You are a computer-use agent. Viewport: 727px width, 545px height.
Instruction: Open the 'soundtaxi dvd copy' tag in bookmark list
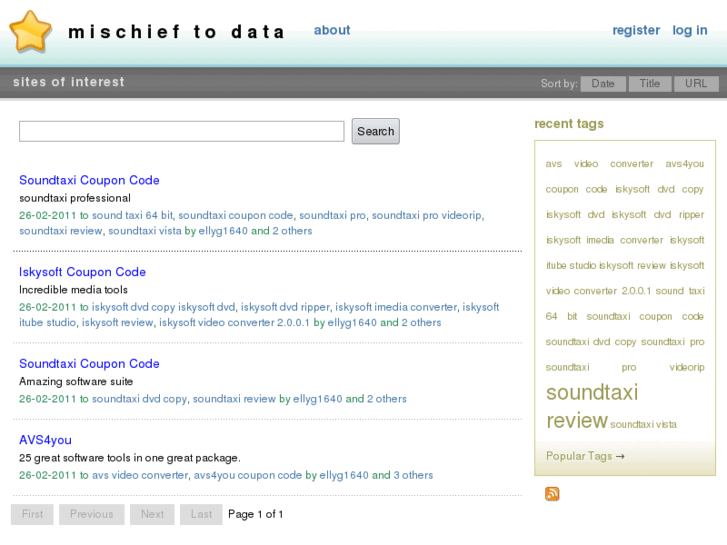click(139, 399)
